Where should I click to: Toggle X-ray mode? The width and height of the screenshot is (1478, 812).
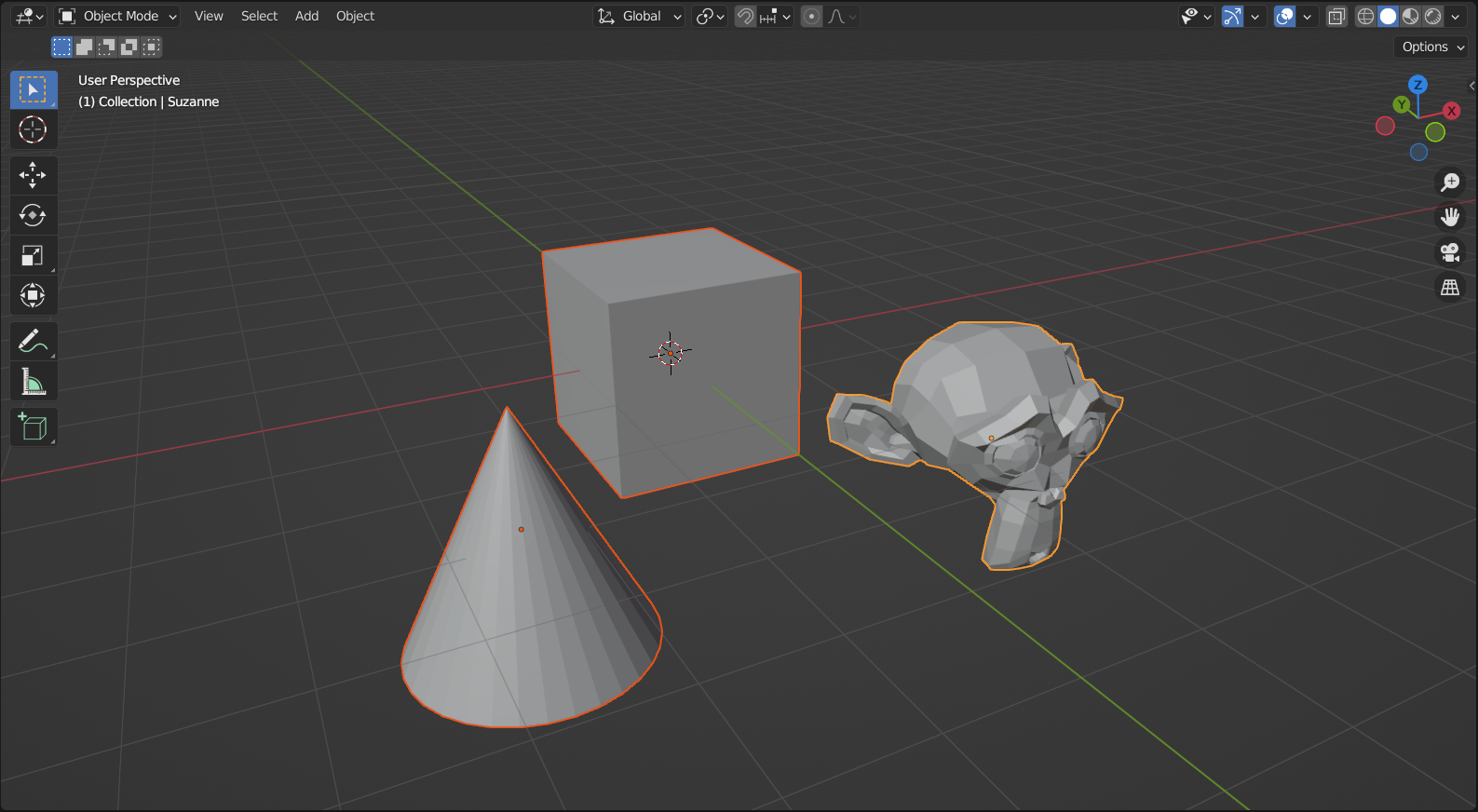[x=1336, y=16]
